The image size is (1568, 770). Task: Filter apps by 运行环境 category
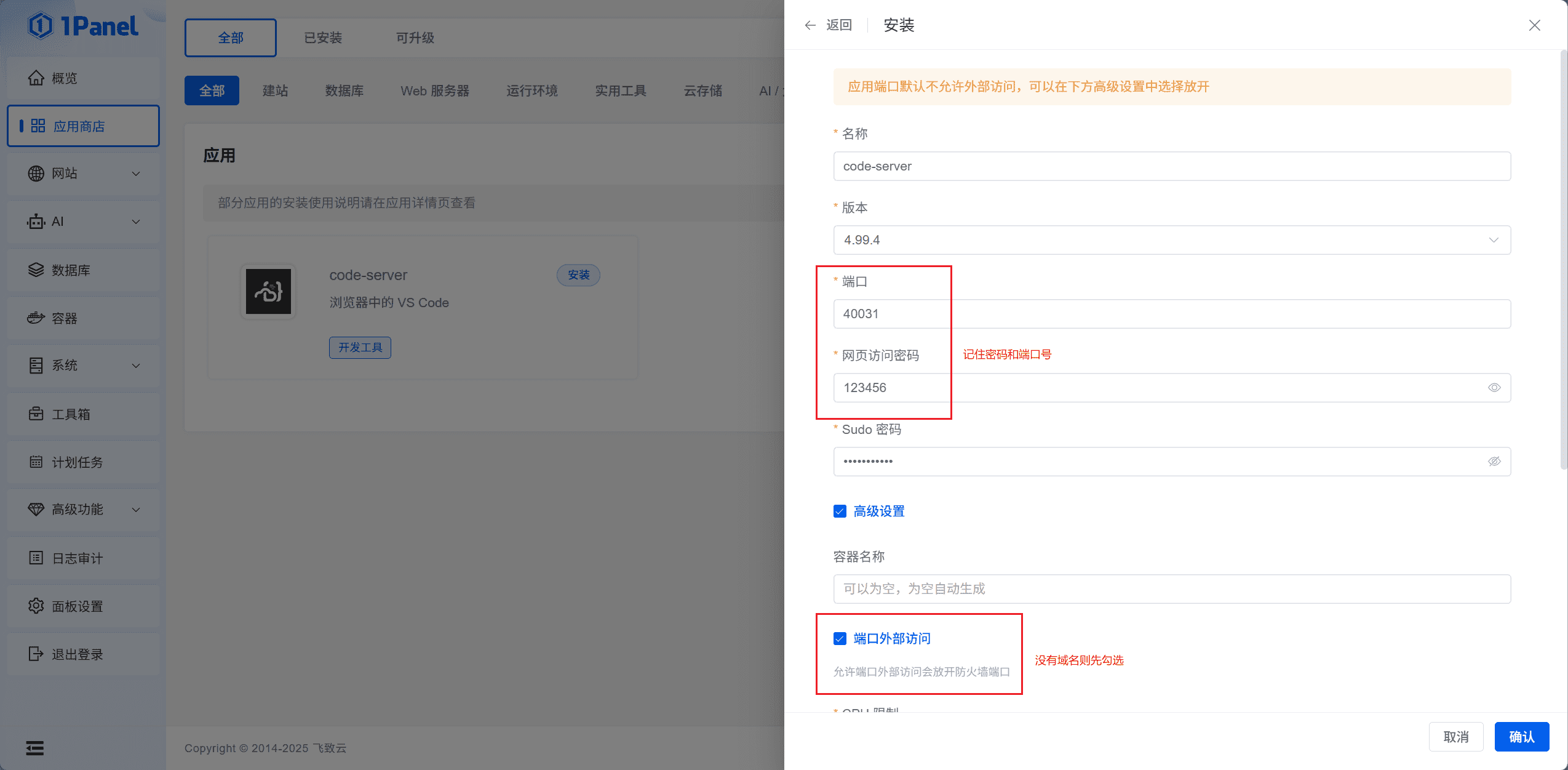coord(532,90)
